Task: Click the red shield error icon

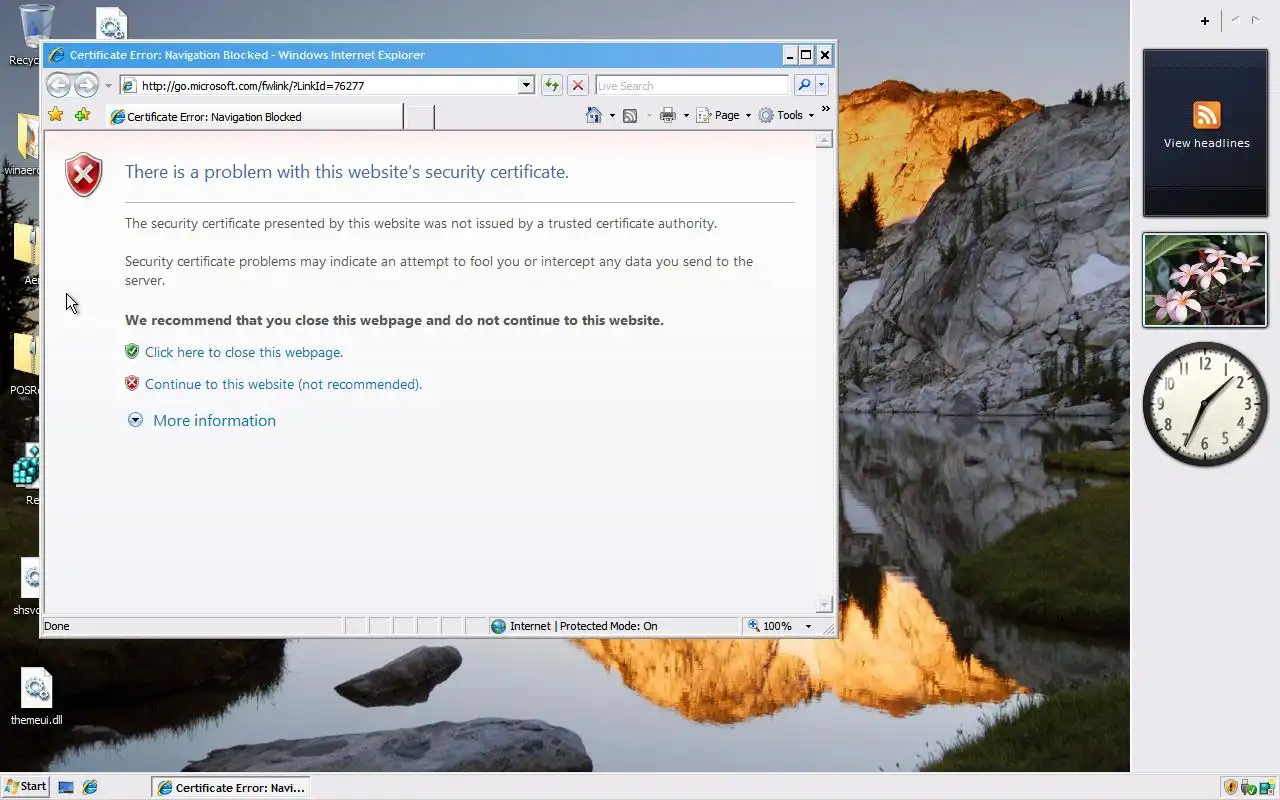Action: [84, 175]
